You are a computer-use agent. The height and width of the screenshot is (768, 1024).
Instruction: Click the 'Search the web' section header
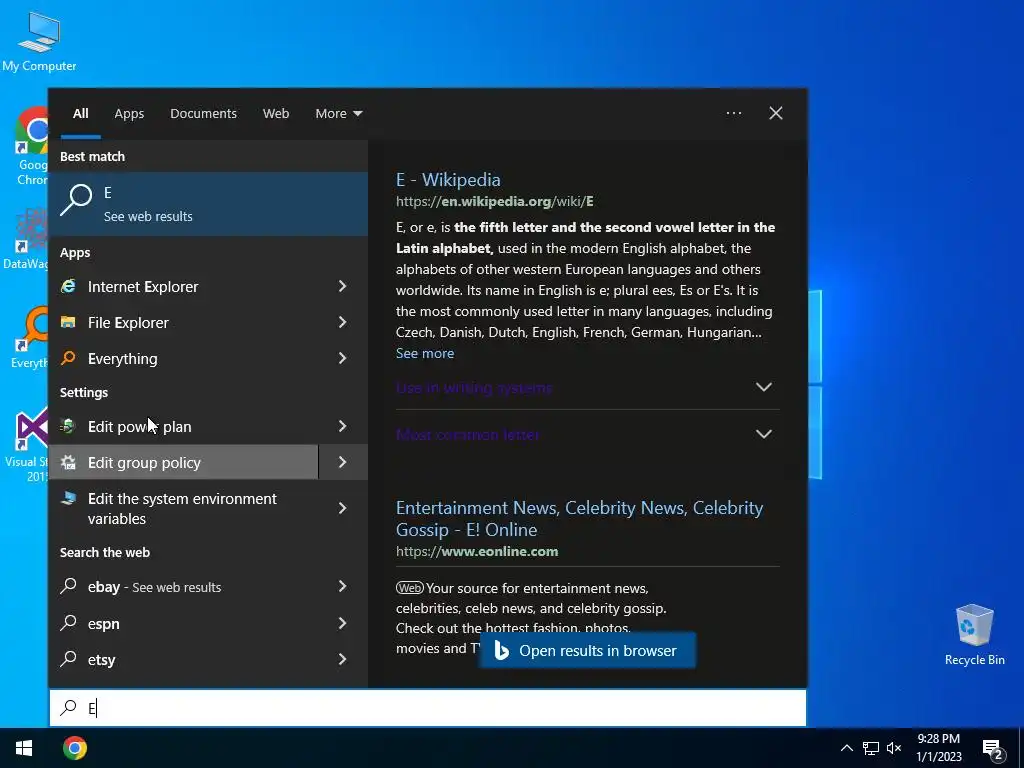105,552
